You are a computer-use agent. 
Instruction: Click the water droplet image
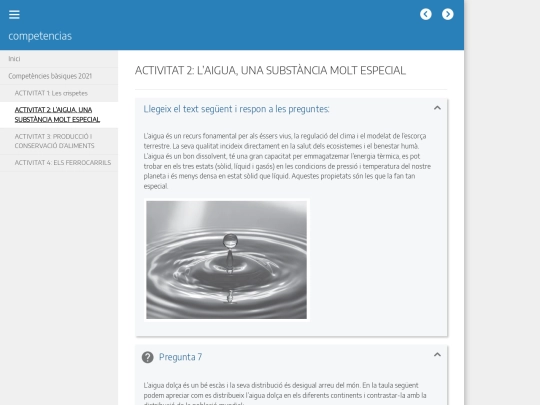click(227, 260)
